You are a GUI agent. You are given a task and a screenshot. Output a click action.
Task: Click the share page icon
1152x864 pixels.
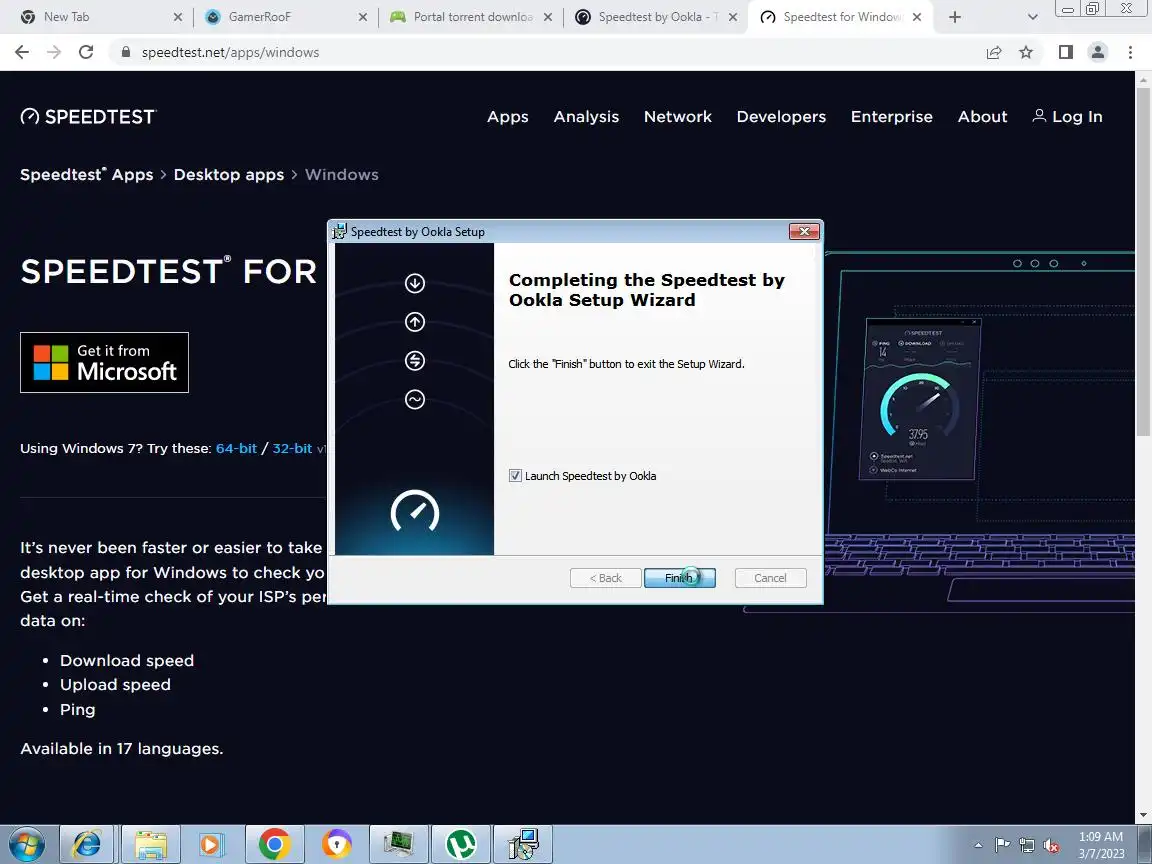994,52
